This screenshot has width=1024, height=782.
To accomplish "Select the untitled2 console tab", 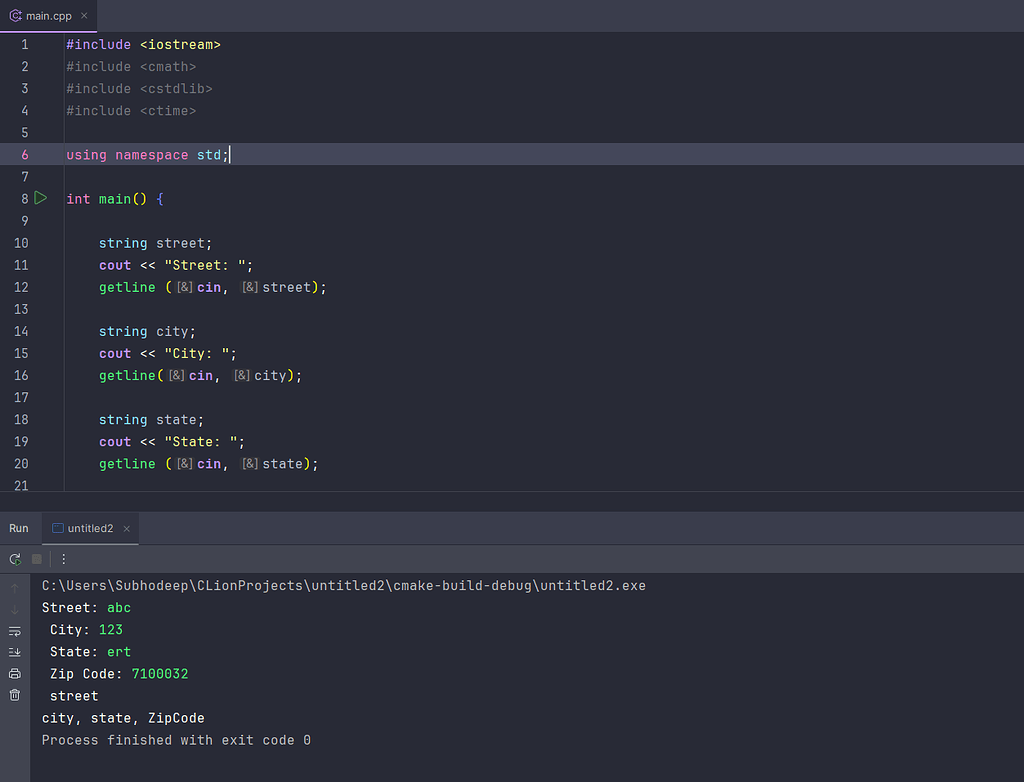I will tap(90, 528).
